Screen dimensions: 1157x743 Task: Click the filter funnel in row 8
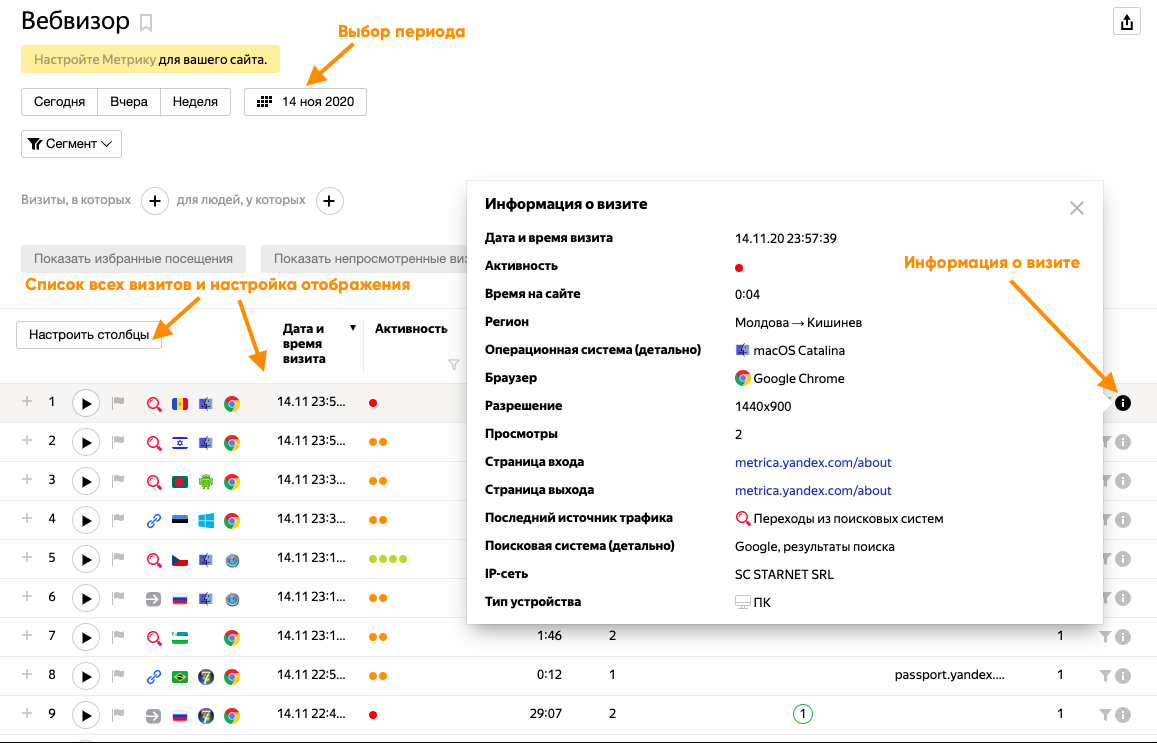pyautogui.click(x=1105, y=676)
